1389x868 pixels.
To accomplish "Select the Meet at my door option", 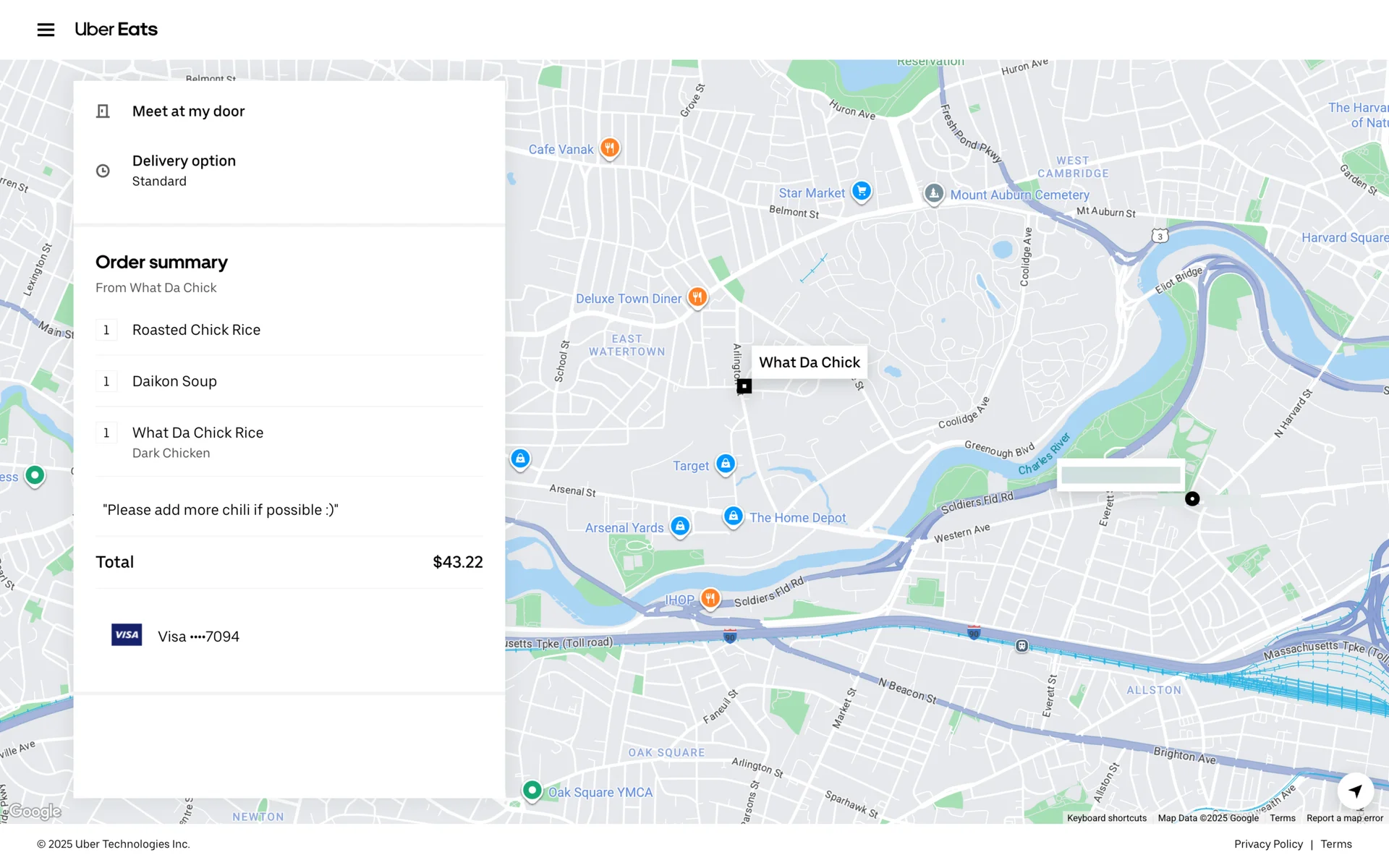I will [188, 111].
